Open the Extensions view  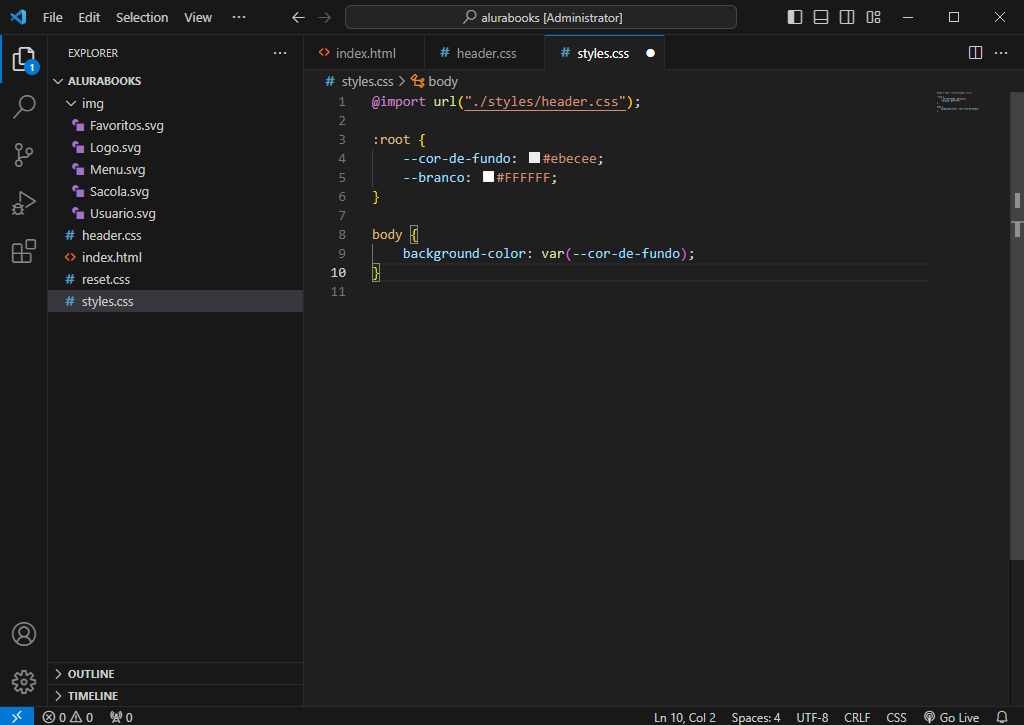click(24, 251)
